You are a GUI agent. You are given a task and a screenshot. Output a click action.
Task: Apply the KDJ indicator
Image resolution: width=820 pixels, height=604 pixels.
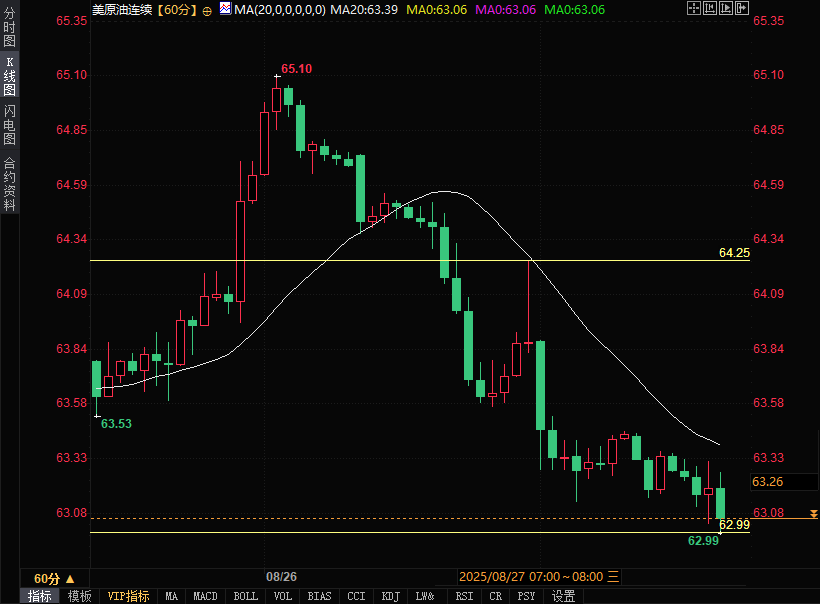(x=391, y=596)
